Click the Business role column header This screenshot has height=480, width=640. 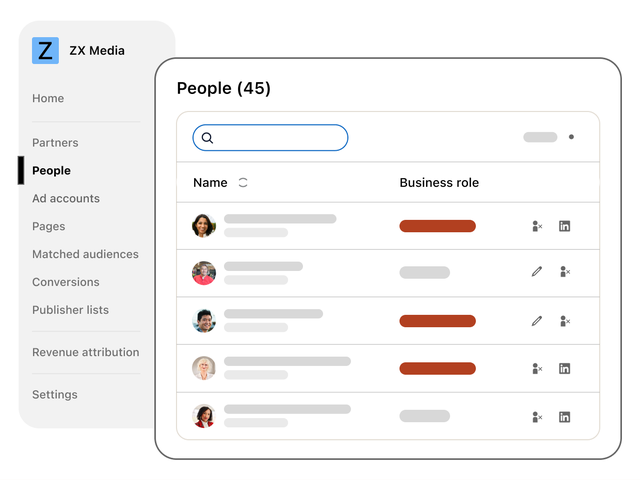[439, 182]
